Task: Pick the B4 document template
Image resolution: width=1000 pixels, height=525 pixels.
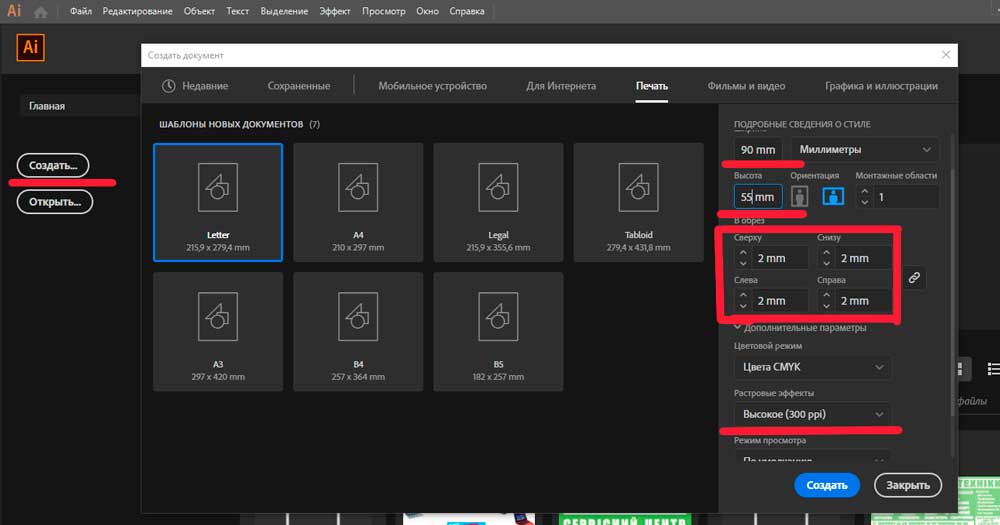Action: 358,332
